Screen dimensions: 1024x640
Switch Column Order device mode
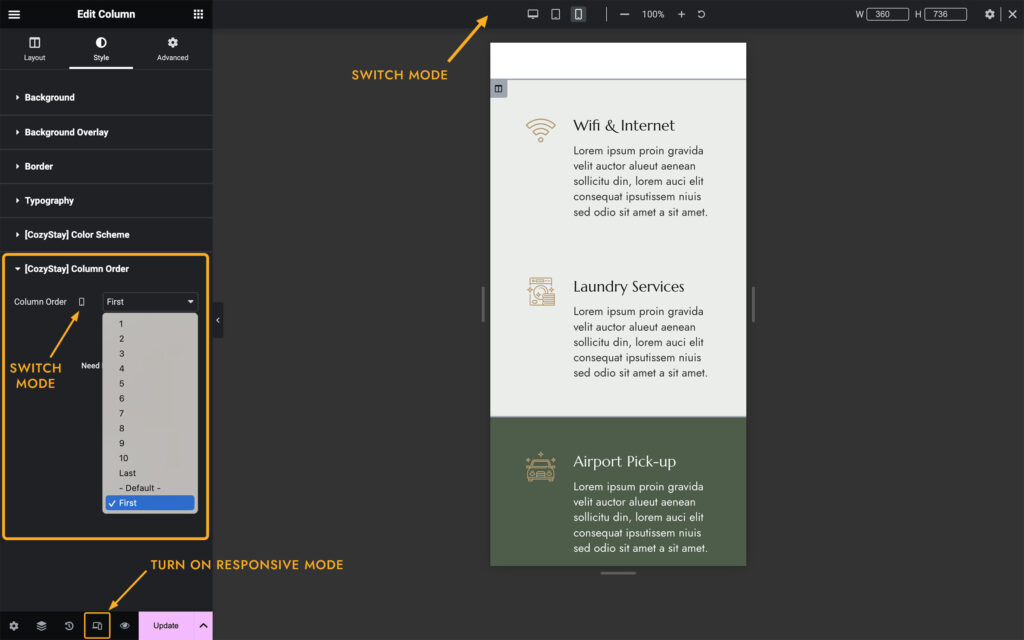80,301
